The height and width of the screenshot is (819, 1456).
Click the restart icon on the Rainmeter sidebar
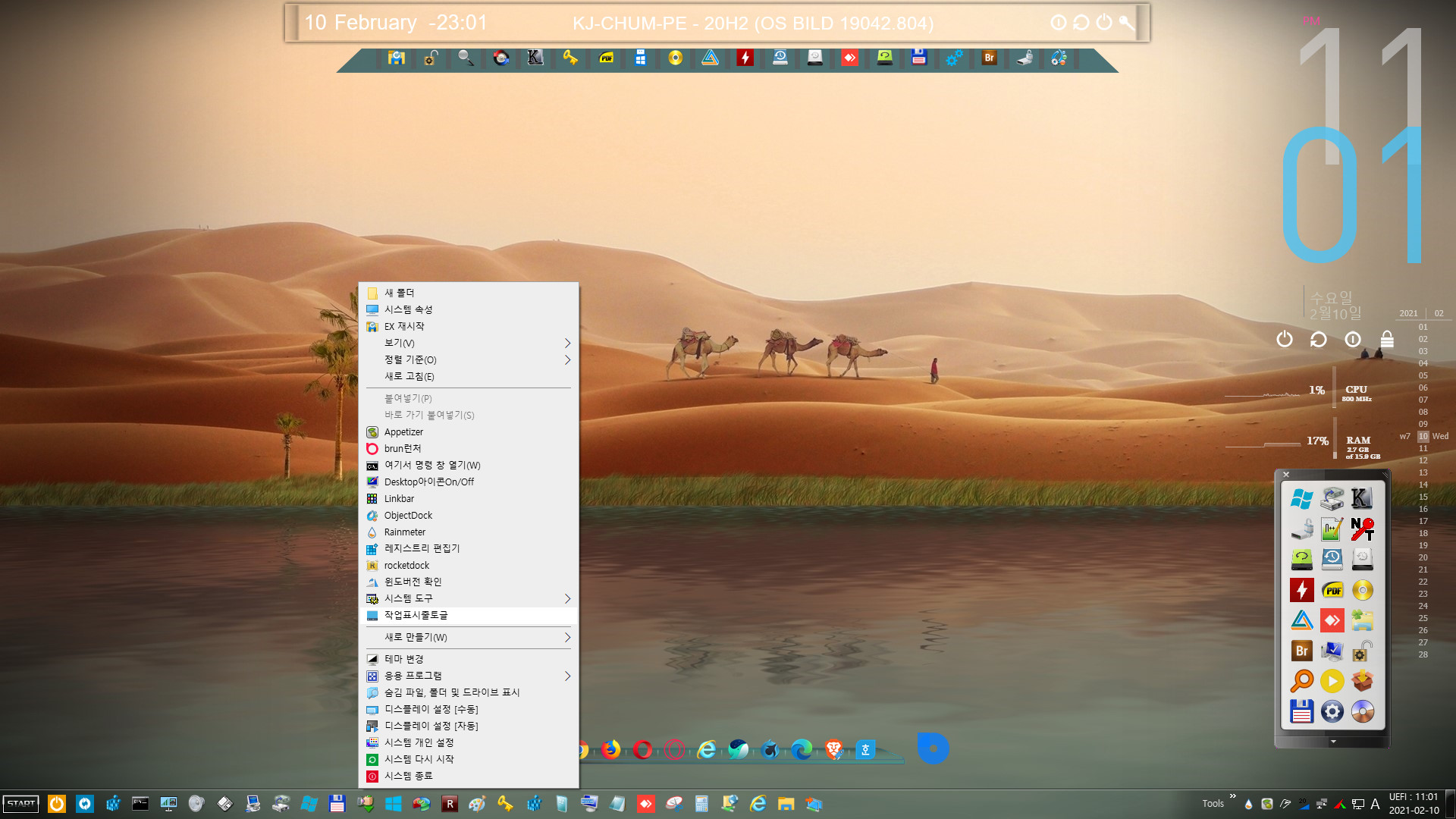pyautogui.click(x=1318, y=339)
